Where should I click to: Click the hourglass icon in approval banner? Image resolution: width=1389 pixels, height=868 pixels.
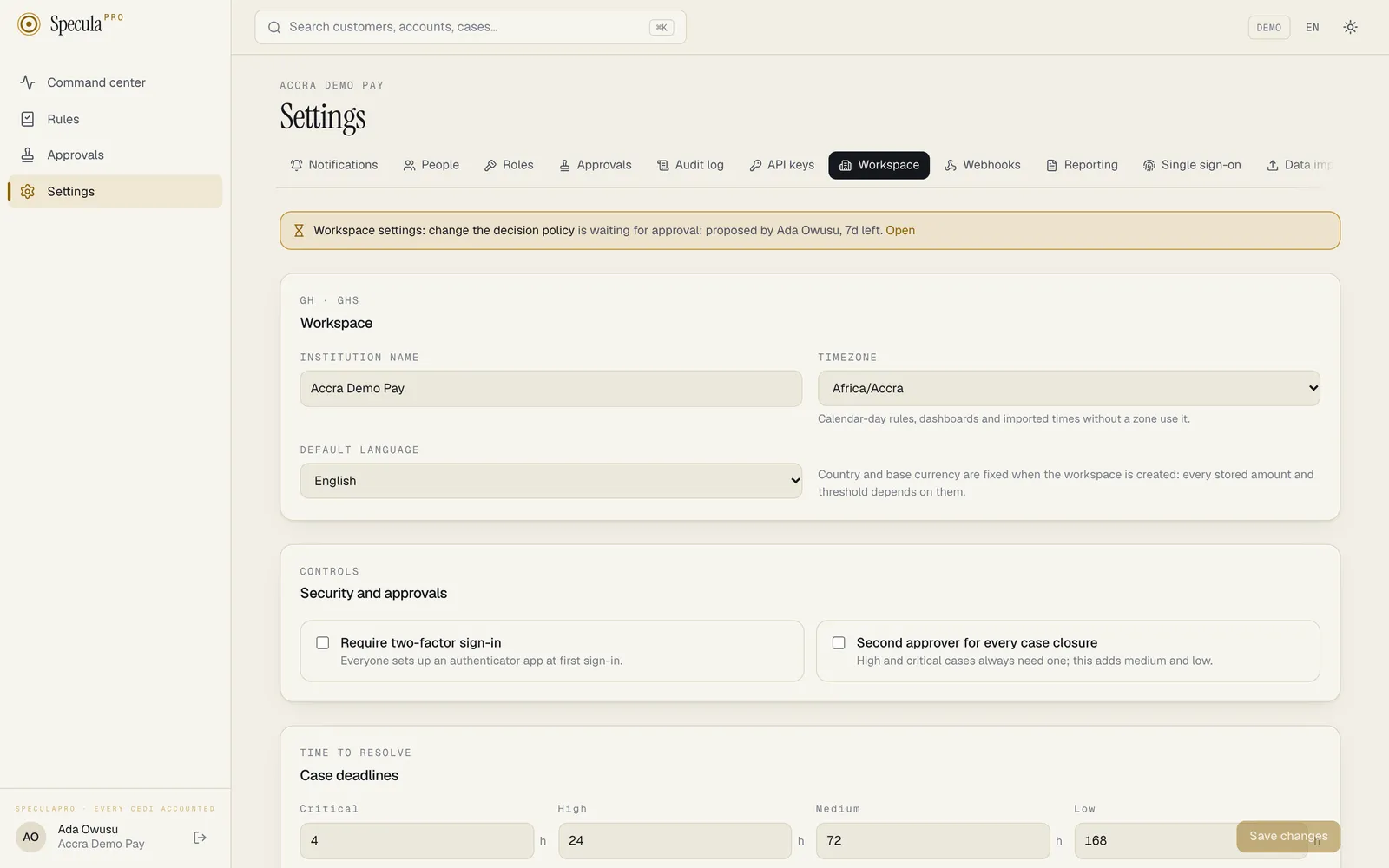299,230
